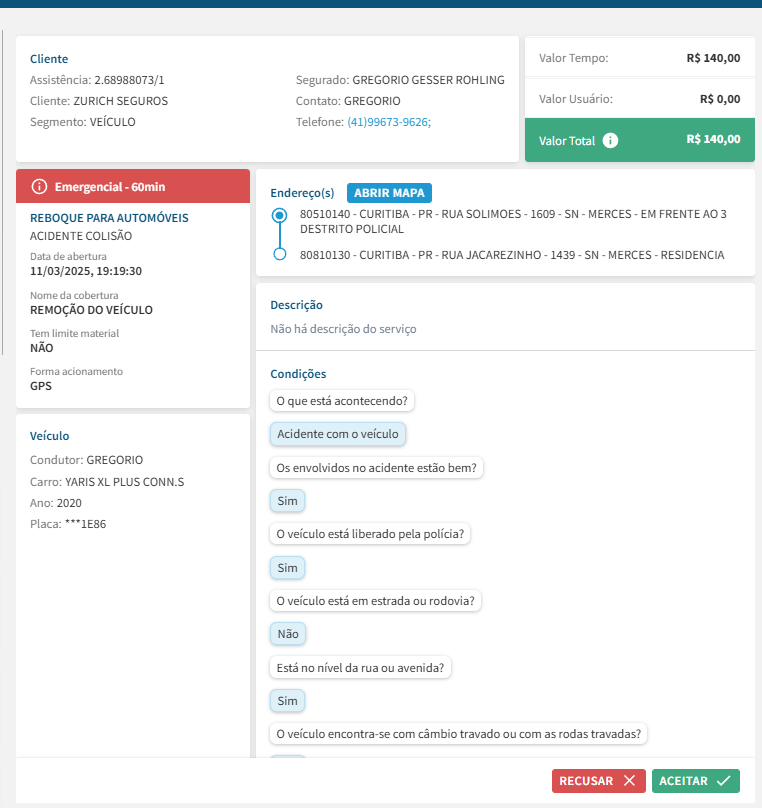Click the checkmark icon on Aceitar

[x=724, y=781]
